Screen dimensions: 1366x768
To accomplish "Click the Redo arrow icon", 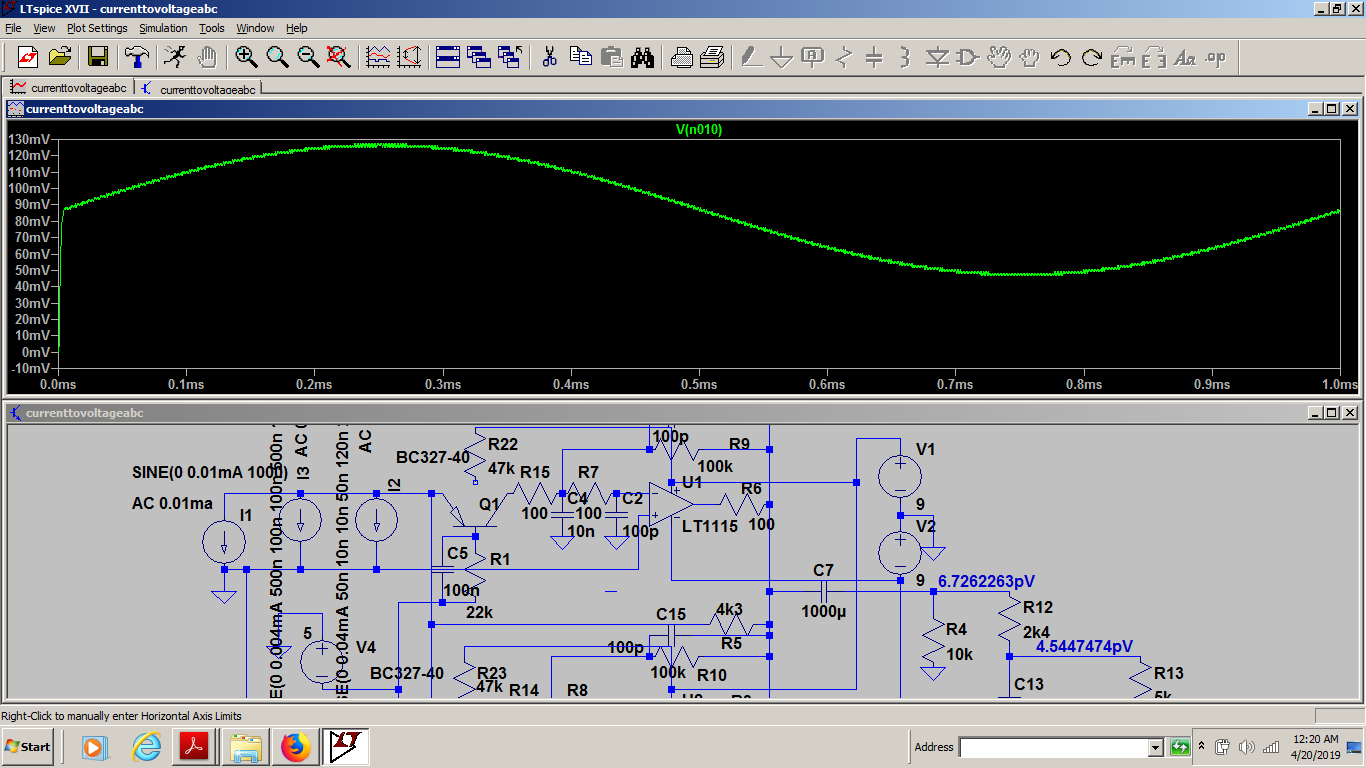I will (1092, 57).
